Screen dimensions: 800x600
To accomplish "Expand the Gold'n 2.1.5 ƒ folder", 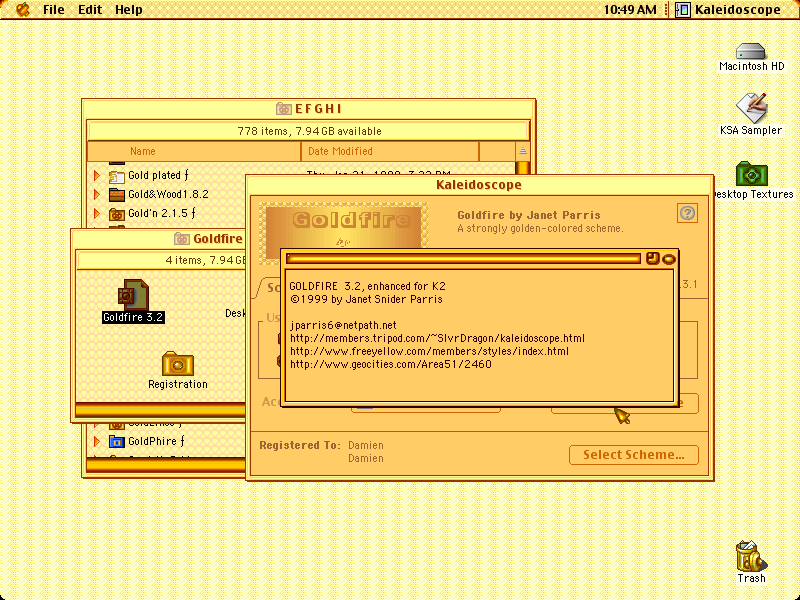I will (x=96, y=213).
